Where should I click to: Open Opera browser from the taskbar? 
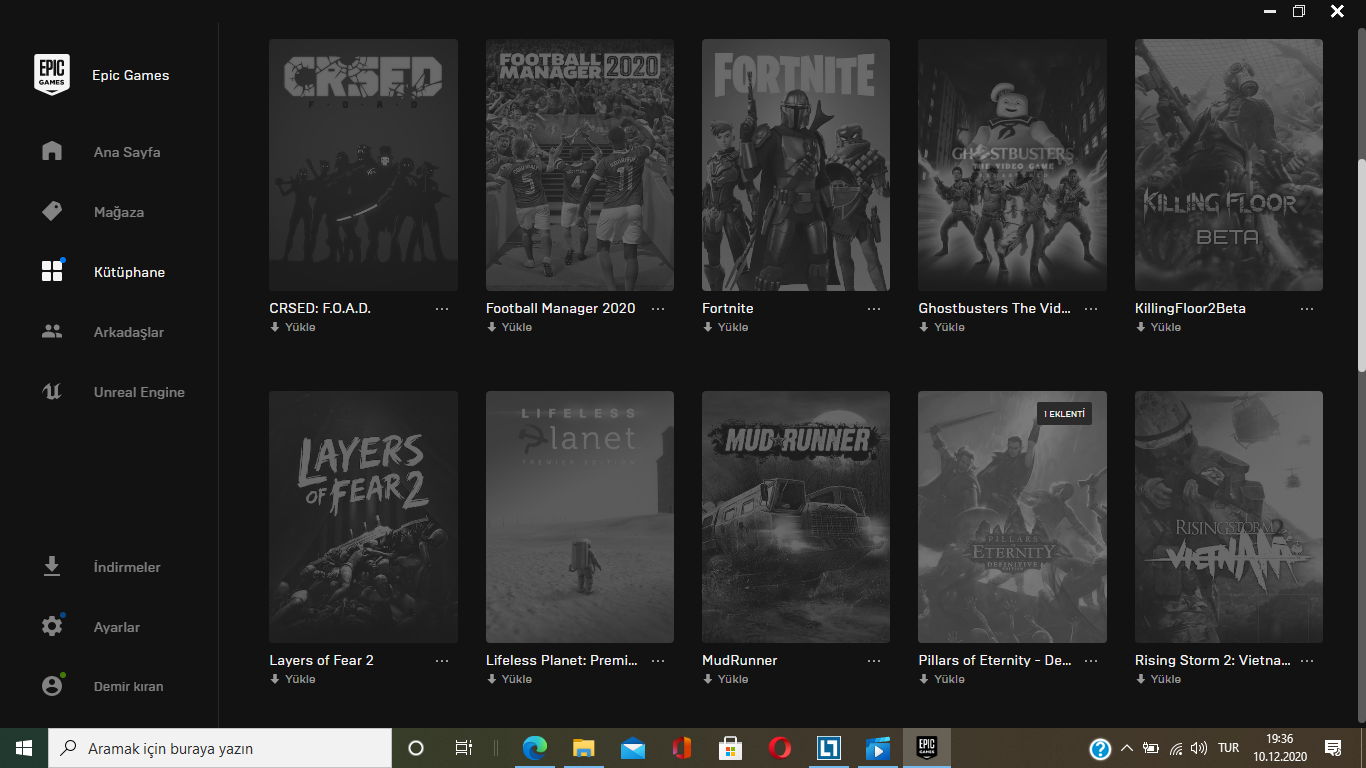click(780, 748)
